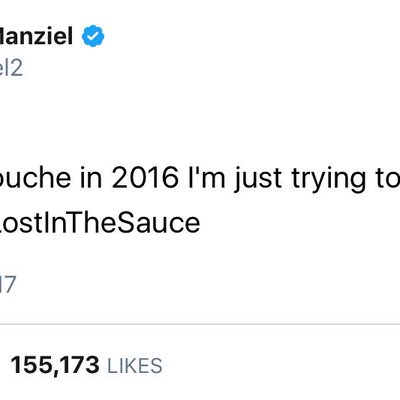Click the Sauce portion of the hashtag
Image resolution: width=400 pixels, height=400 pixels.
(159, 223)
